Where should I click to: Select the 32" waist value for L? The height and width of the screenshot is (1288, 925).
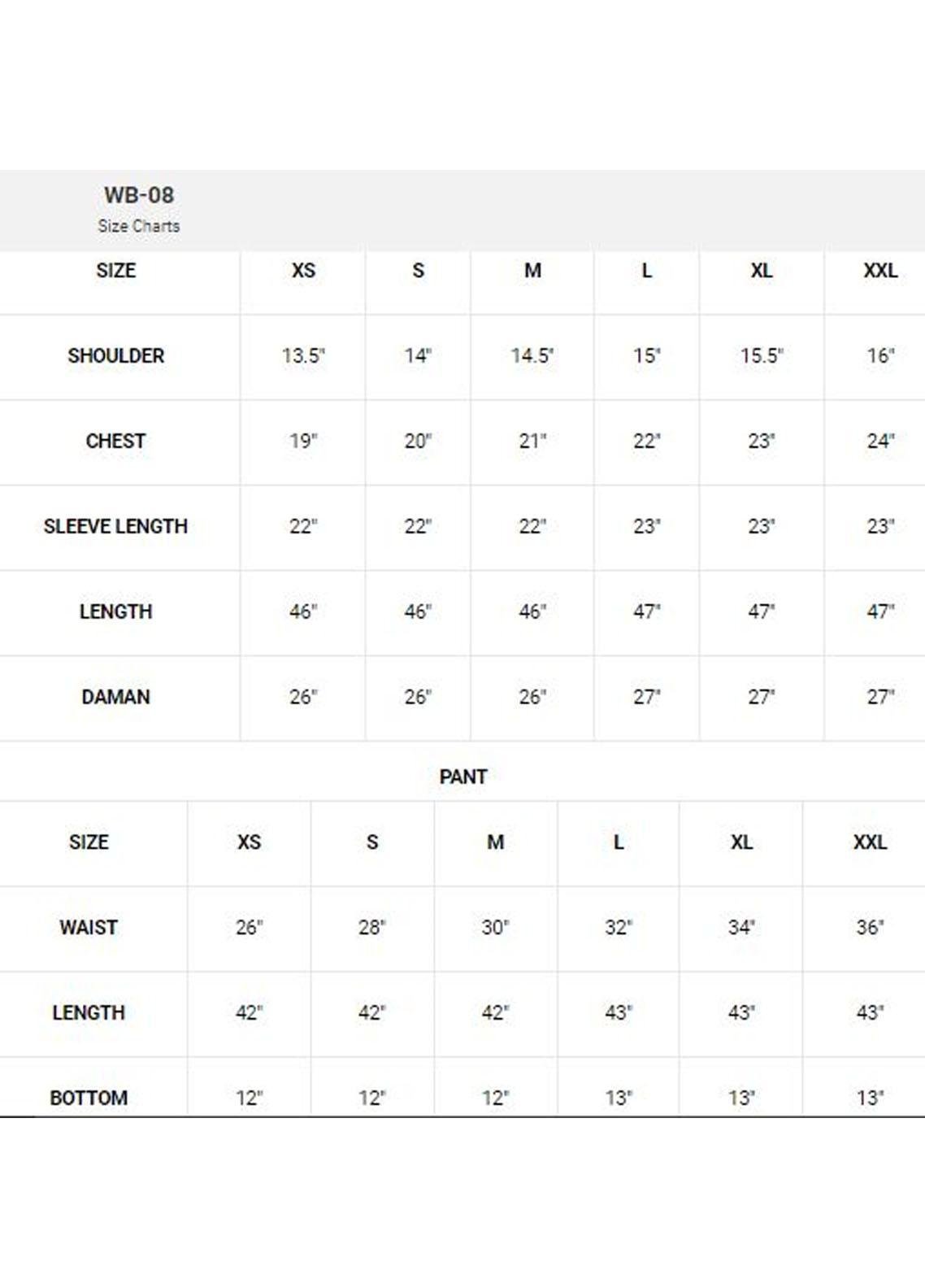(x=618, y=927)
